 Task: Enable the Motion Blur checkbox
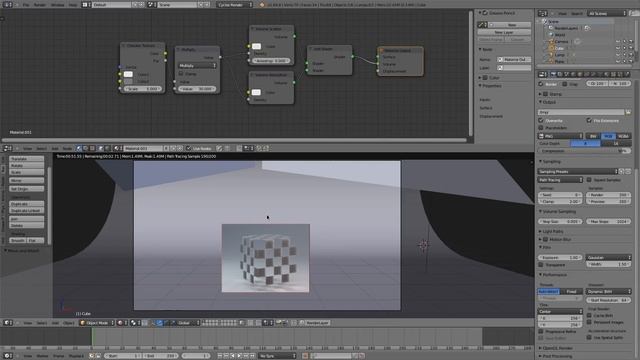(x=545, y=239)
